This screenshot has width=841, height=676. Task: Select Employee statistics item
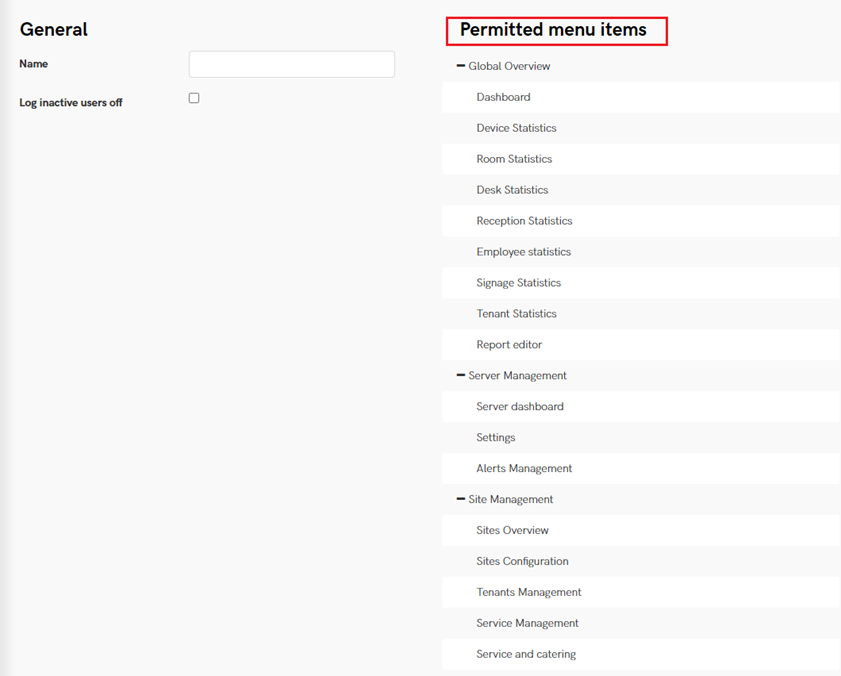[x=523, y=252]
